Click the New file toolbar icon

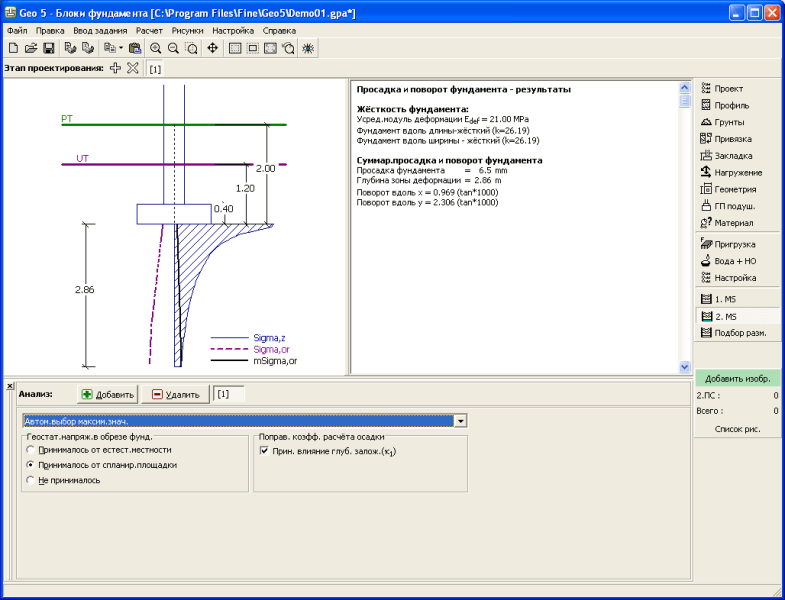[12, 48]
